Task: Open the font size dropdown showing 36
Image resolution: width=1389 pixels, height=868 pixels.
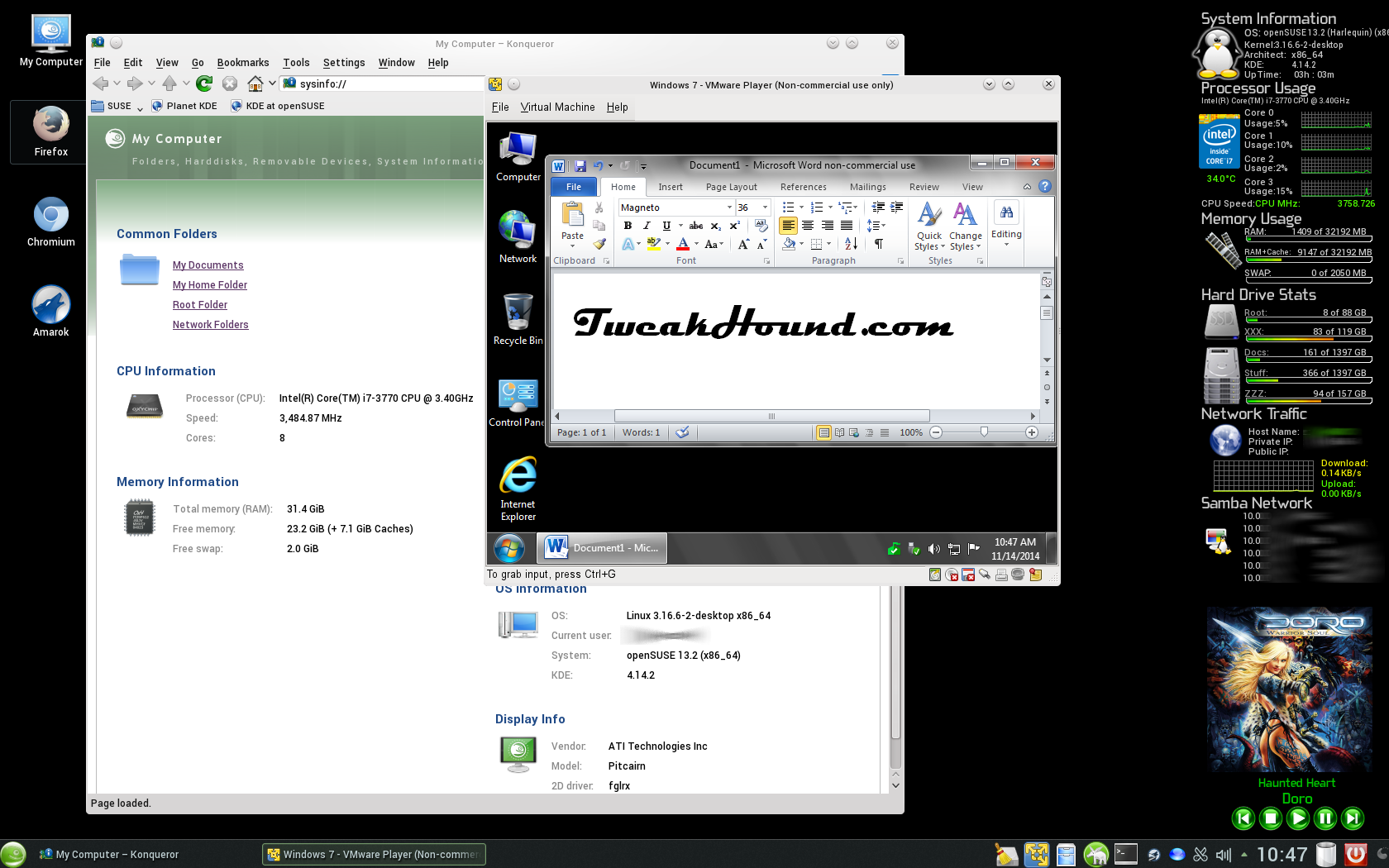Action: (765, 207)
